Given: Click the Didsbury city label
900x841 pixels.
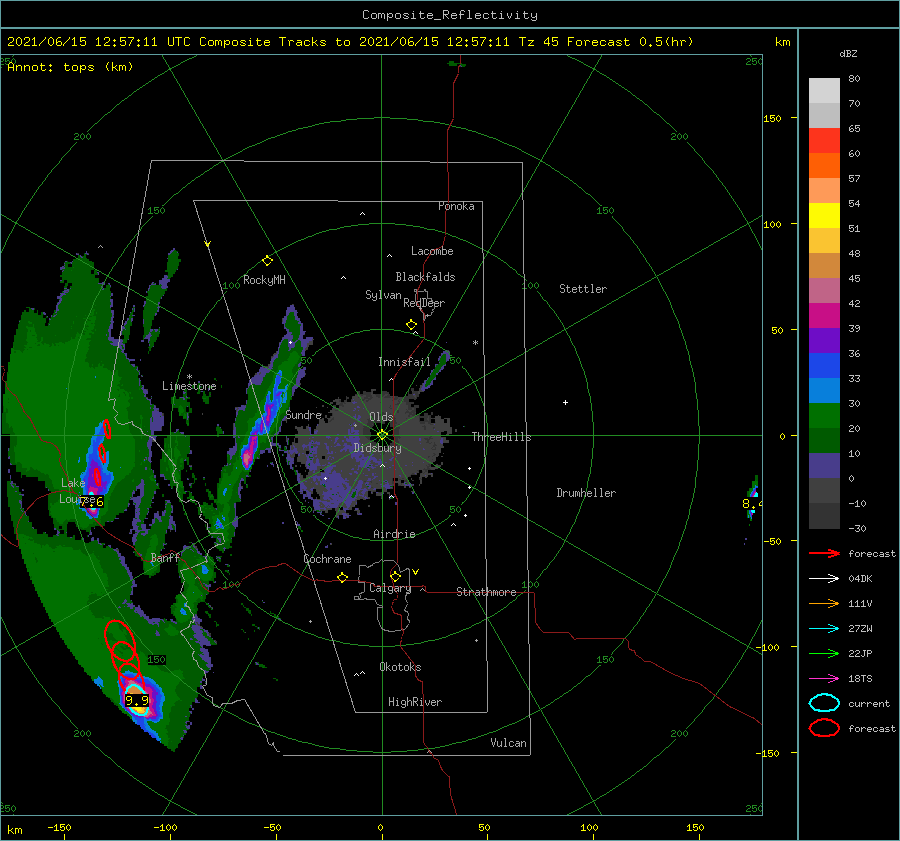Looking at the screenshot, I should pos(377,448).
